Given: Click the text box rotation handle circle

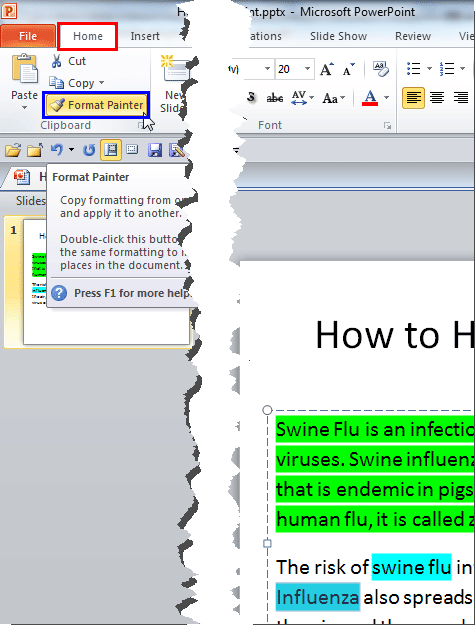Looking at the screenshot, I should (267, 410).
